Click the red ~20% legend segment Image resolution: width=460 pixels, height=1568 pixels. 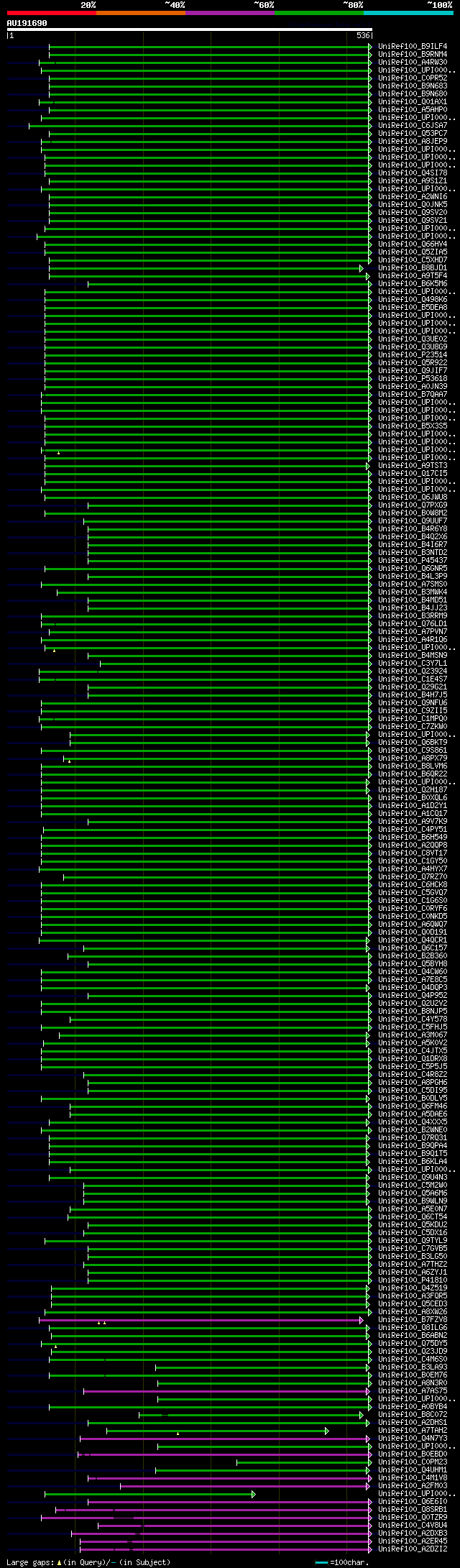[x=51, y=13]
